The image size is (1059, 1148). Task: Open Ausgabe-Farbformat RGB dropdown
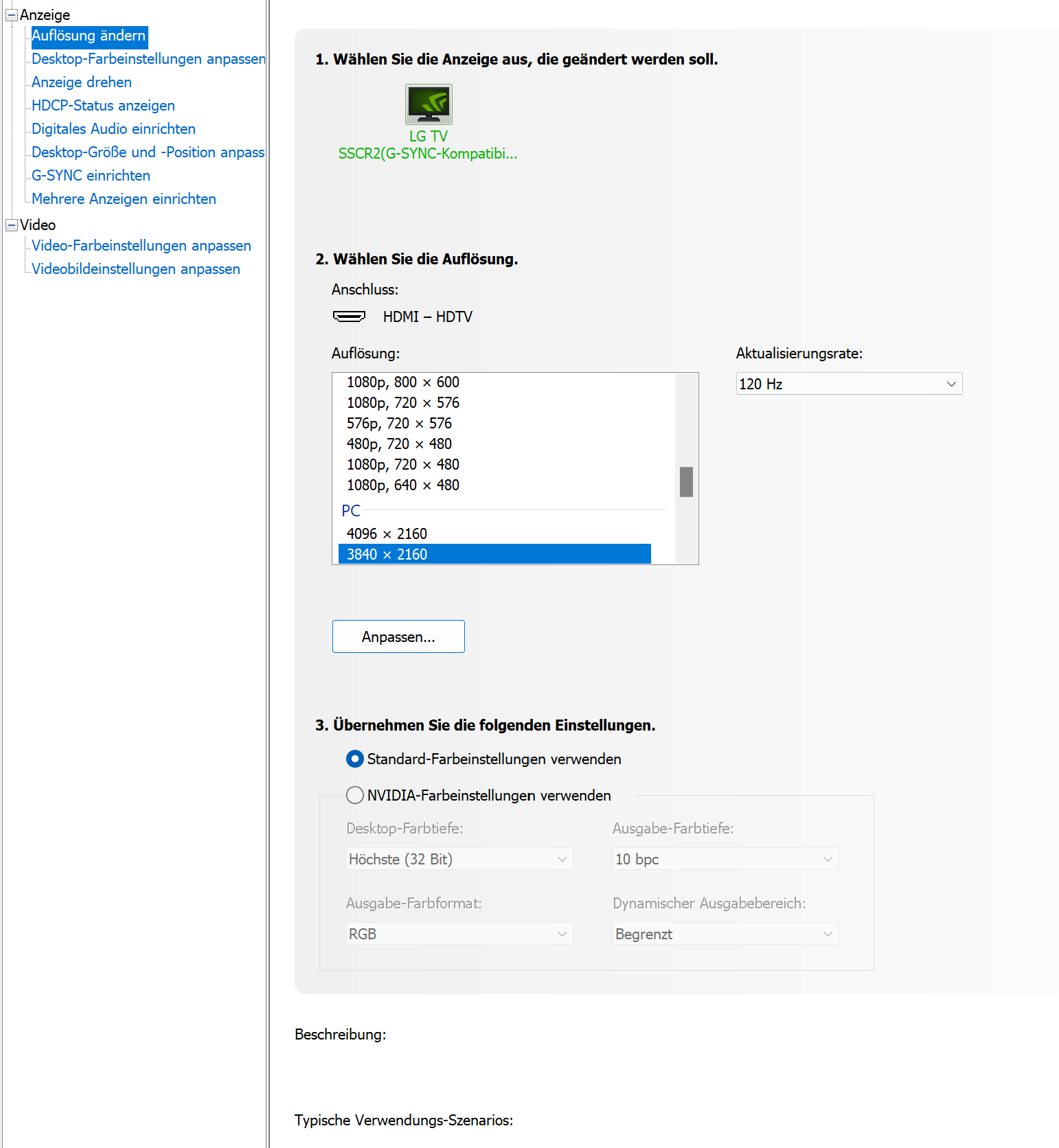[459, 934]
